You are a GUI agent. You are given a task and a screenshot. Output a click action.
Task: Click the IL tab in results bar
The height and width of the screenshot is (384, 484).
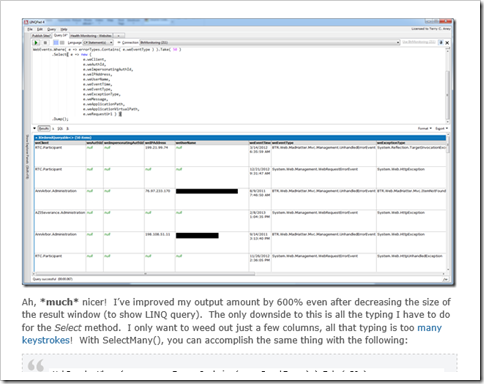(x=67, y=129)
